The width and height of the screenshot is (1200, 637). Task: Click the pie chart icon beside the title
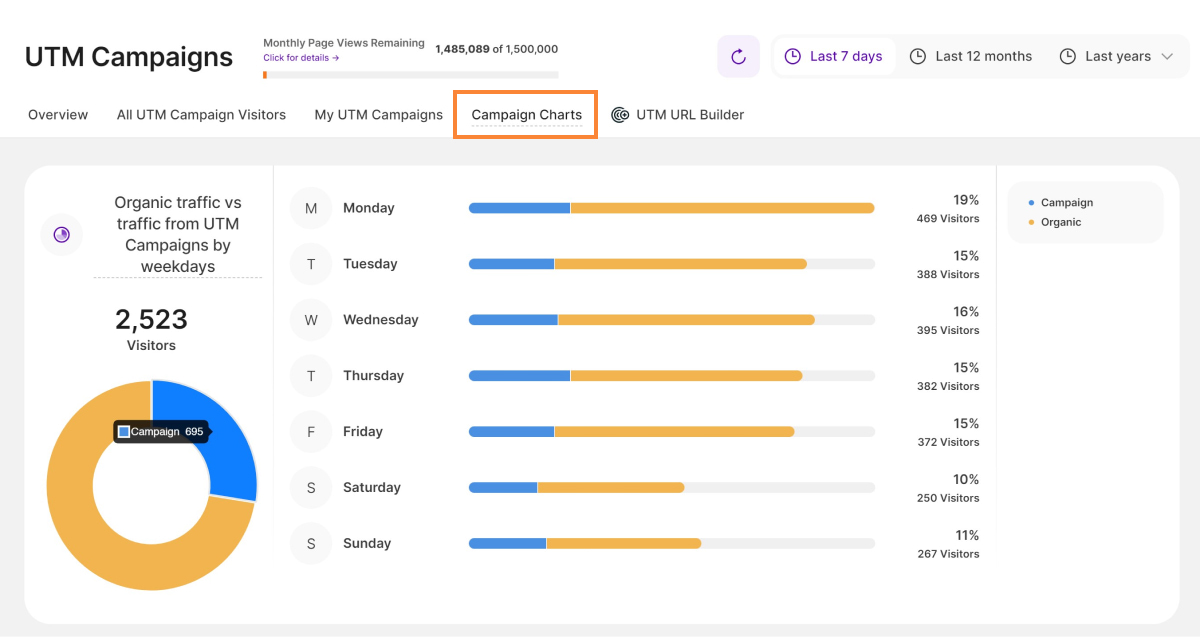pyautogui.click(x=61, y=235)
